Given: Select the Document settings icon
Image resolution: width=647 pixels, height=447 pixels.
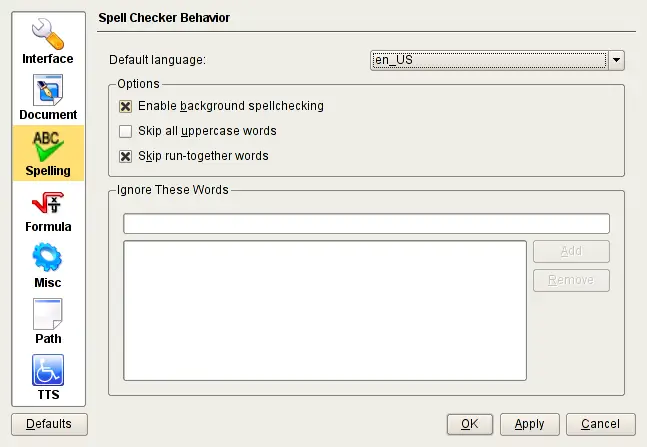Looking at the screenshot, I should pyautogui.click(x=48, y=90).
